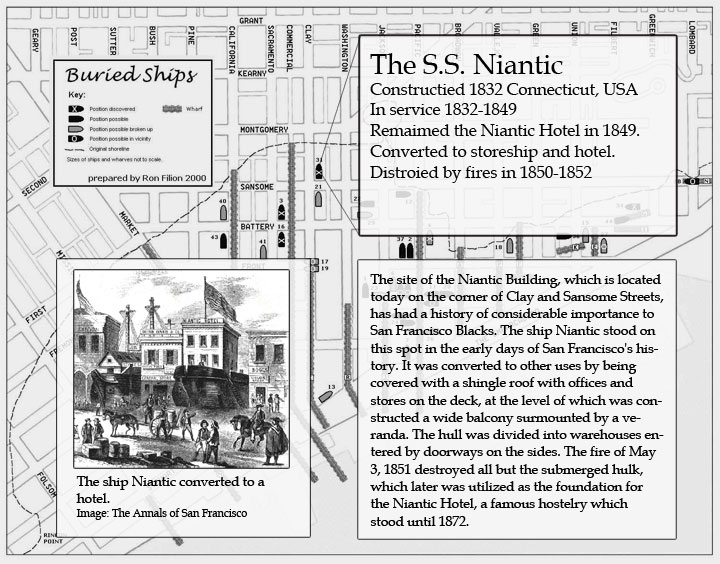This screenshot has height=564, width=720.
Task: Click buried ship marker 40
Action: coord(223,211)
